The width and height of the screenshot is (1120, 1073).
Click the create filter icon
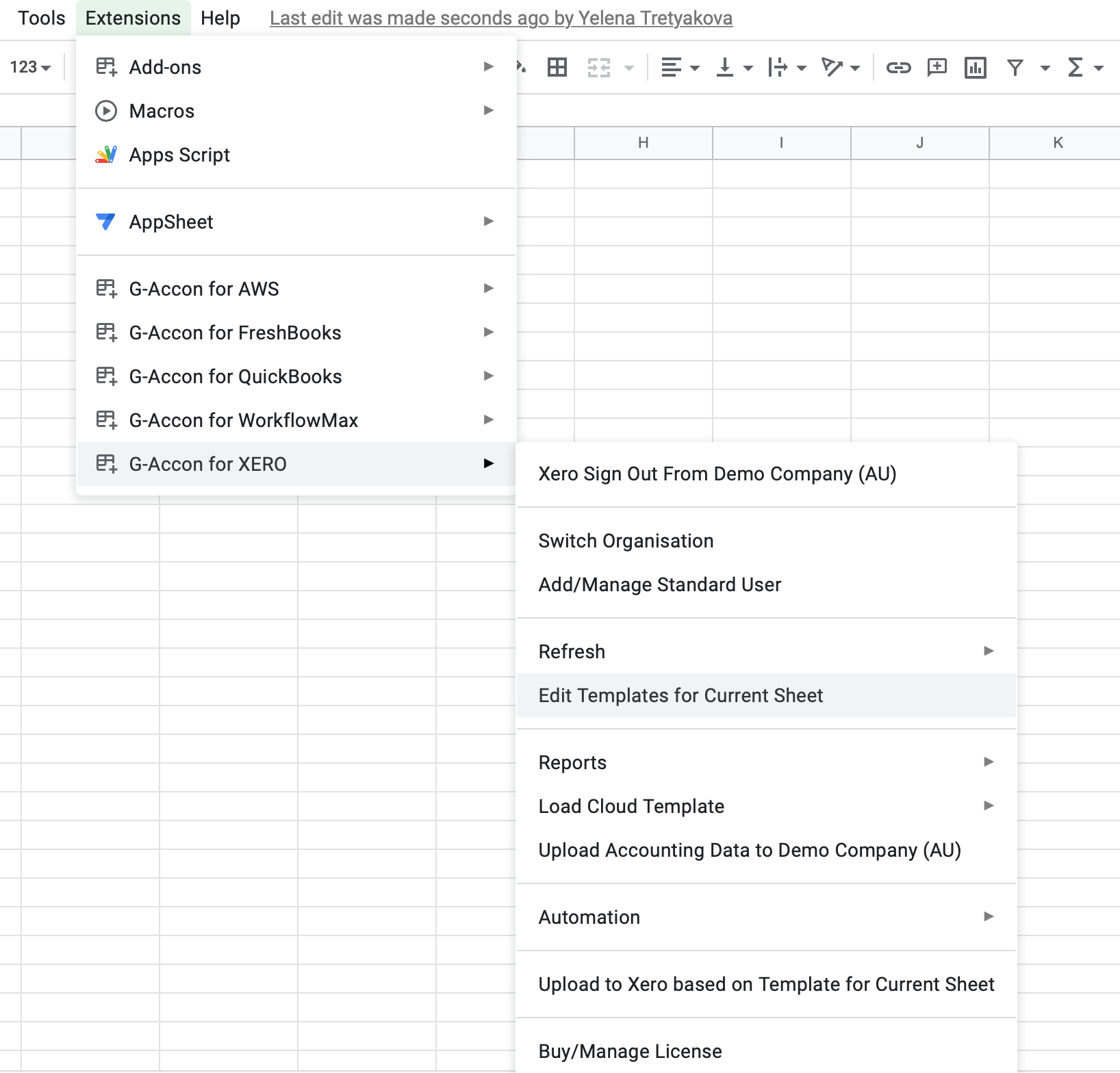(x=1015, y=67)
